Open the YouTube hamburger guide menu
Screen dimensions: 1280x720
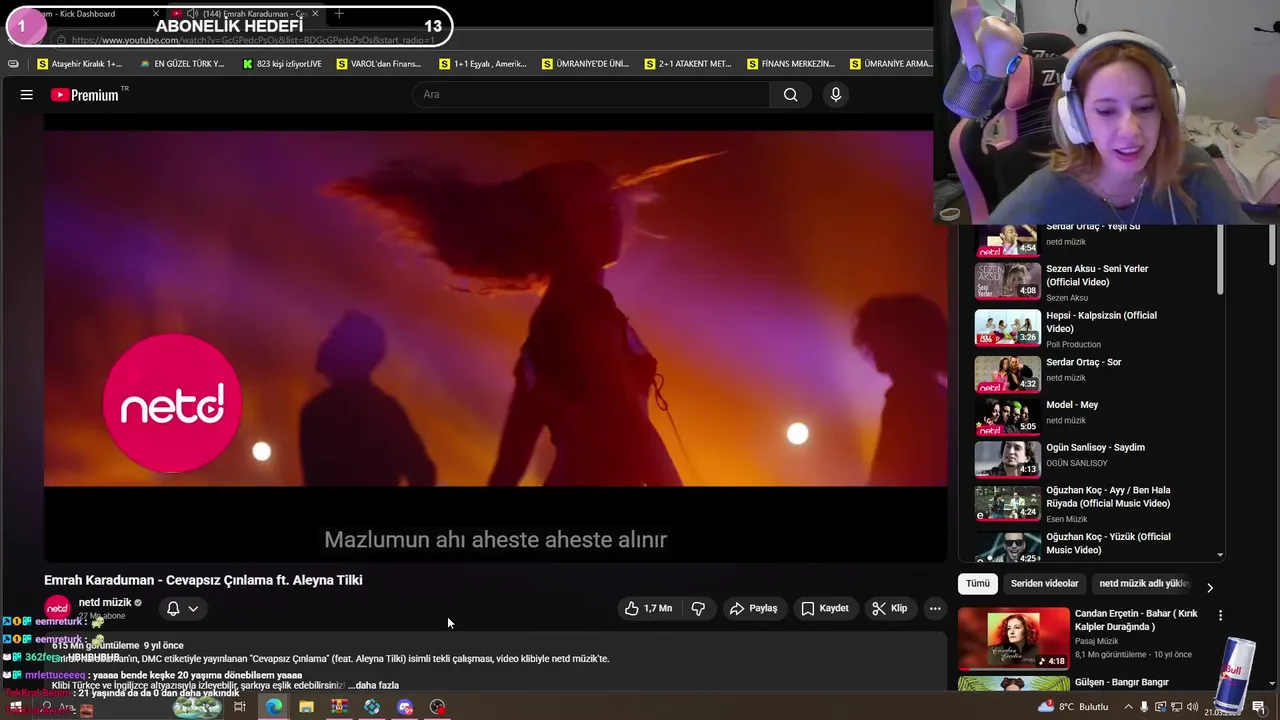tap(27, 95)
